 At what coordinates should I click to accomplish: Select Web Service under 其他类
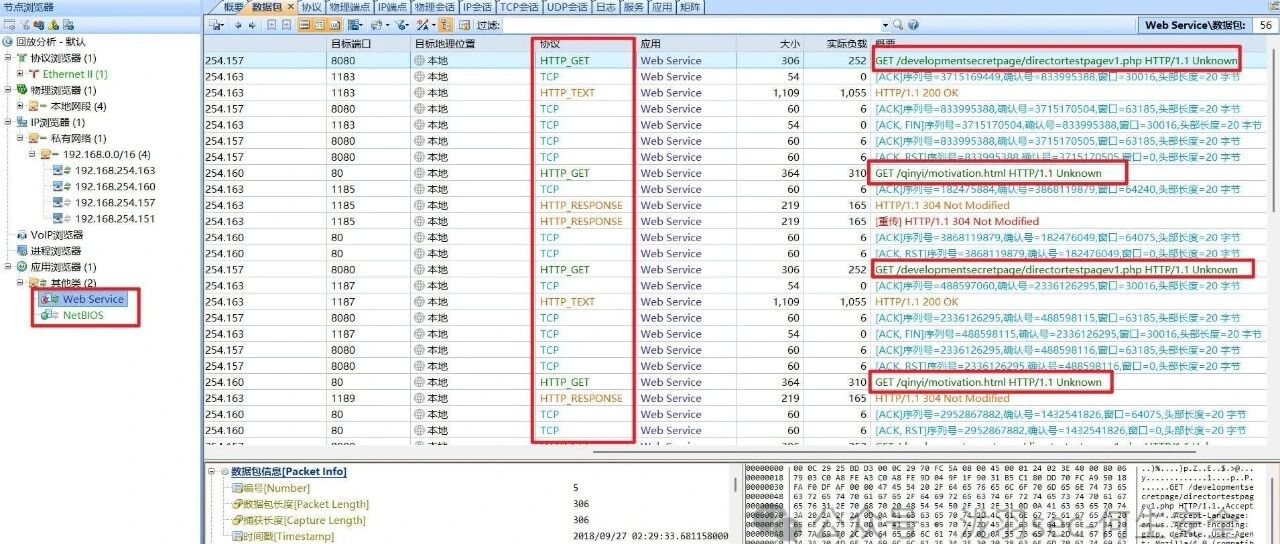(93, 299)
